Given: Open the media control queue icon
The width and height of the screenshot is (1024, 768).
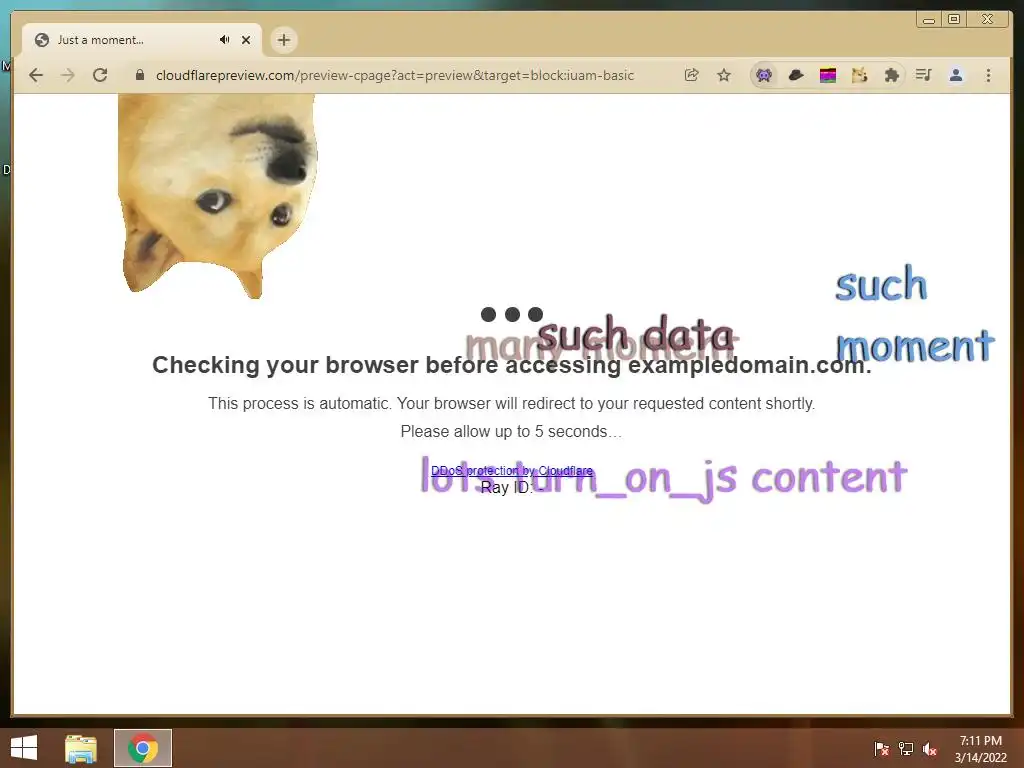Looking at the screenshot, I should click(923, 75).
